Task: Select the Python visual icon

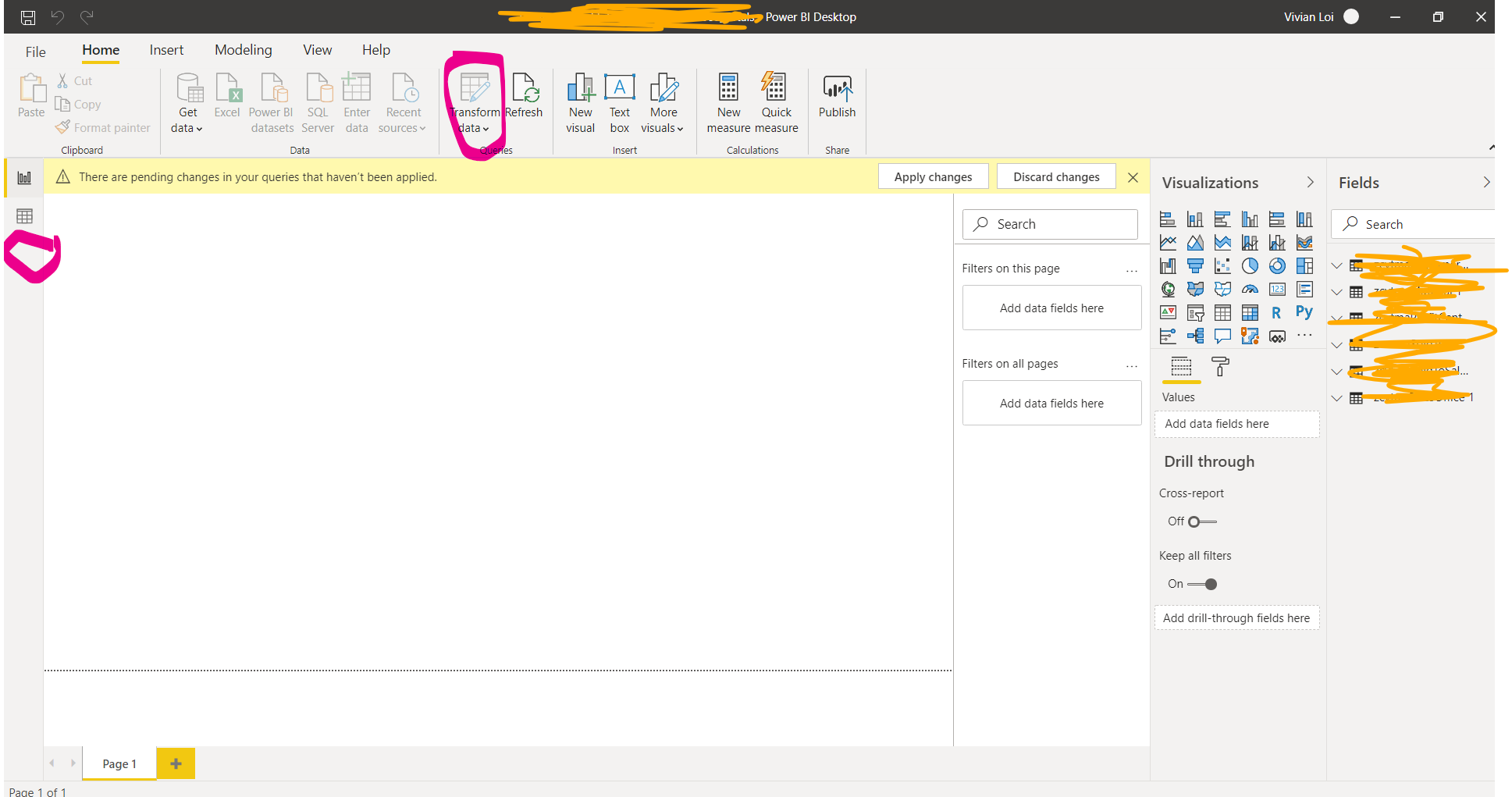Action: (x=1304, y=312)
